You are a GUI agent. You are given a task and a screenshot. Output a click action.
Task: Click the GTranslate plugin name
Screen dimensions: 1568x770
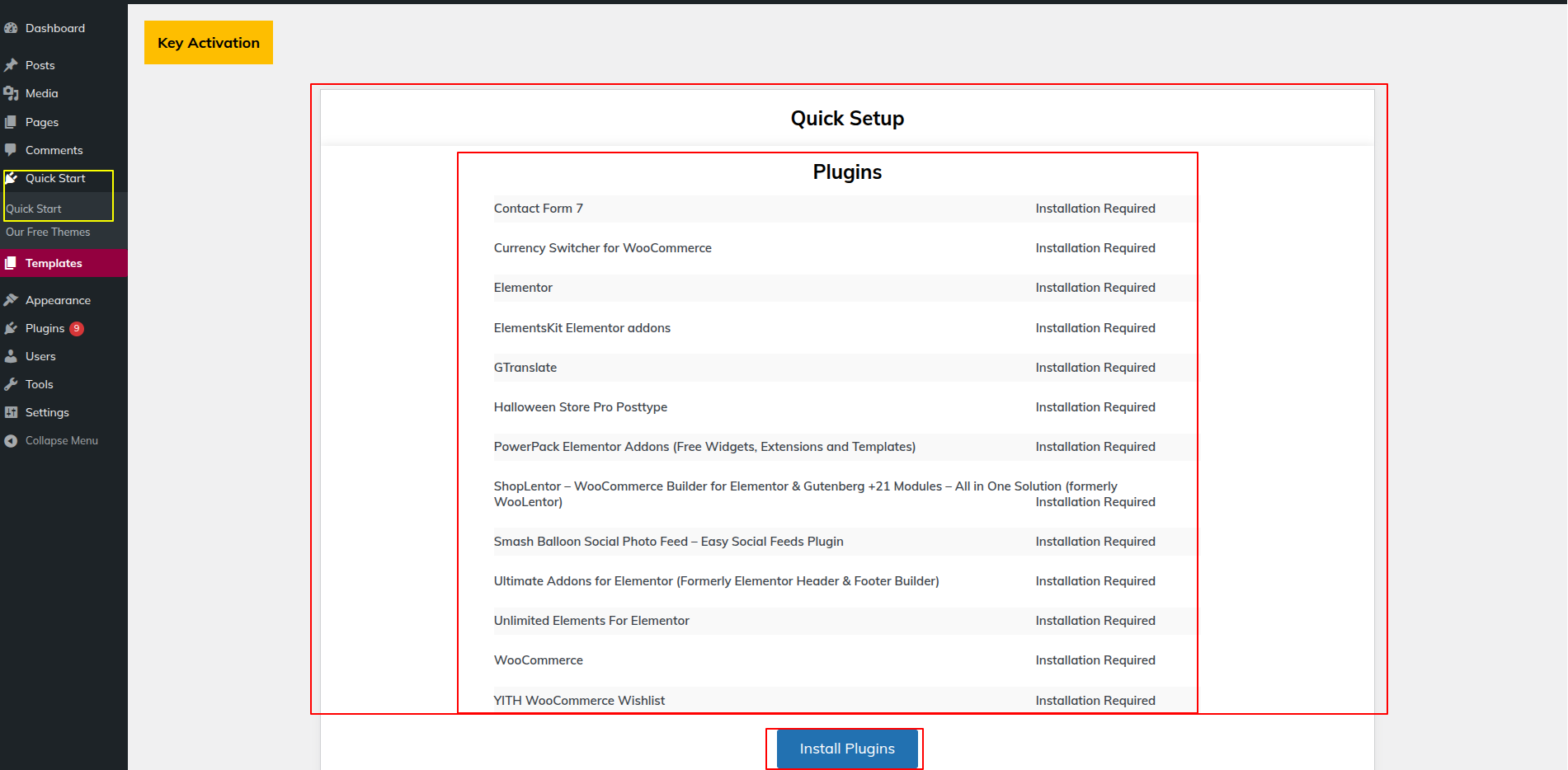tap(525, 368)
